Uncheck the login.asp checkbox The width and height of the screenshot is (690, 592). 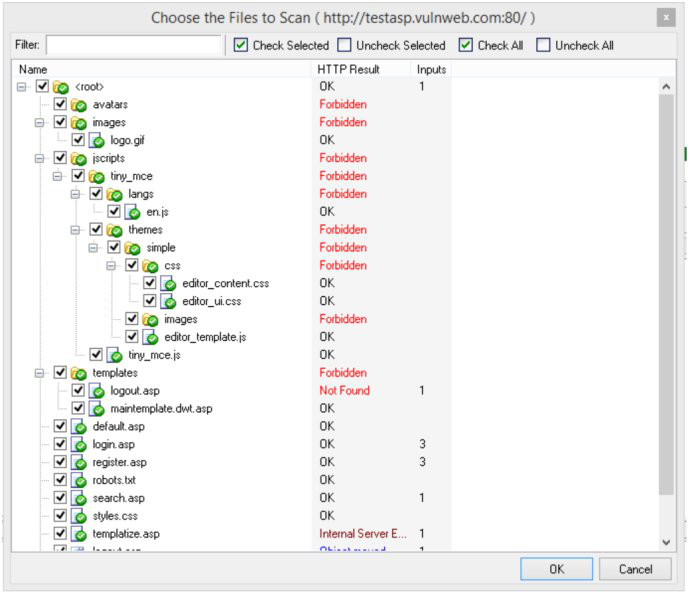click(x=60, y=444)
